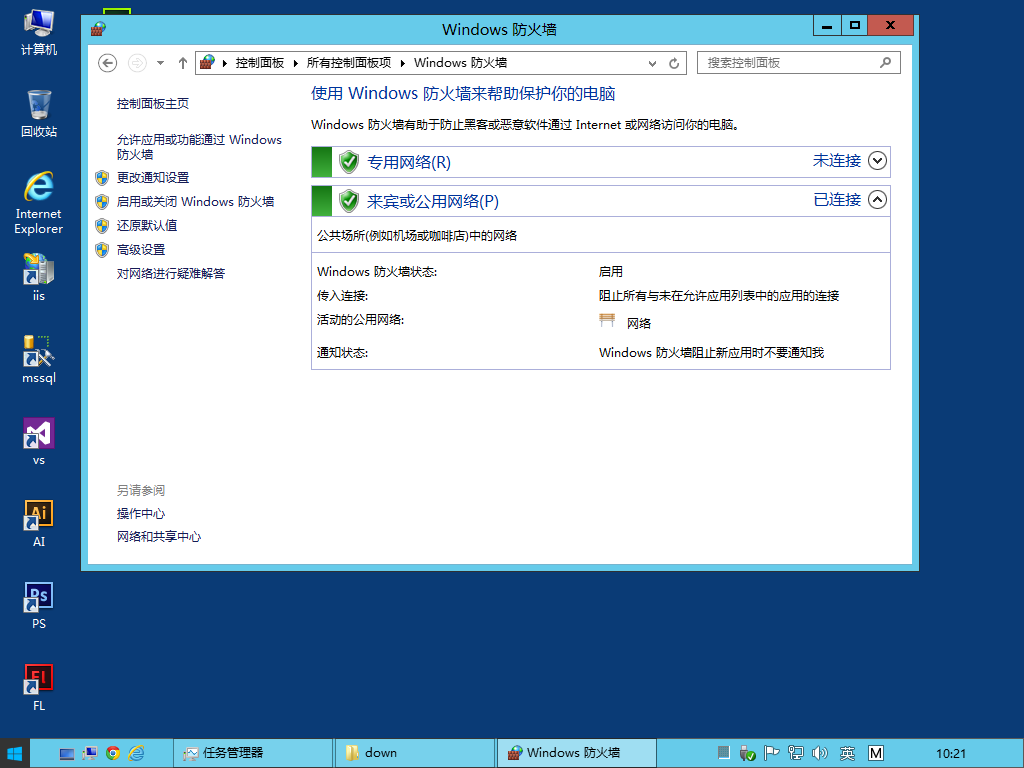Click the show desktop icon in taskbar
The image size is (1024, 768).
click(x=67, y=754)
